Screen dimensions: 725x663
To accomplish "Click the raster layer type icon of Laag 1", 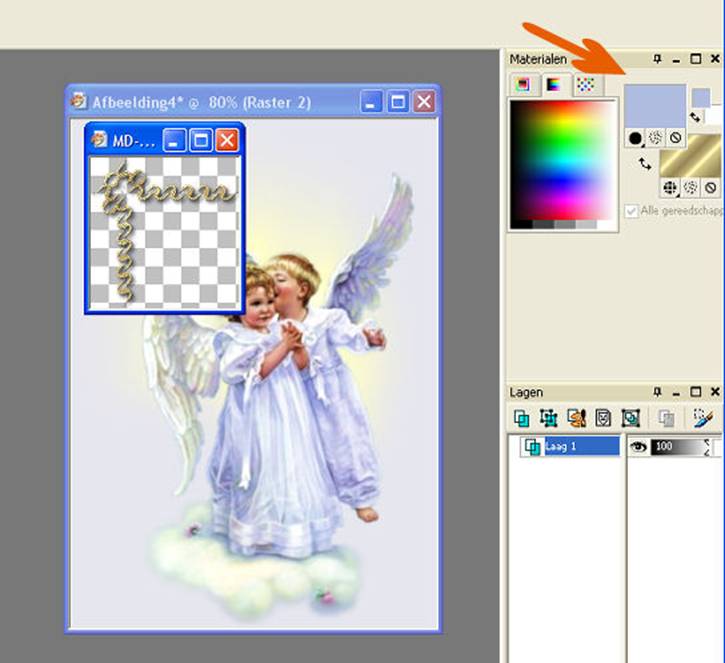I will (x=532, y=447).
